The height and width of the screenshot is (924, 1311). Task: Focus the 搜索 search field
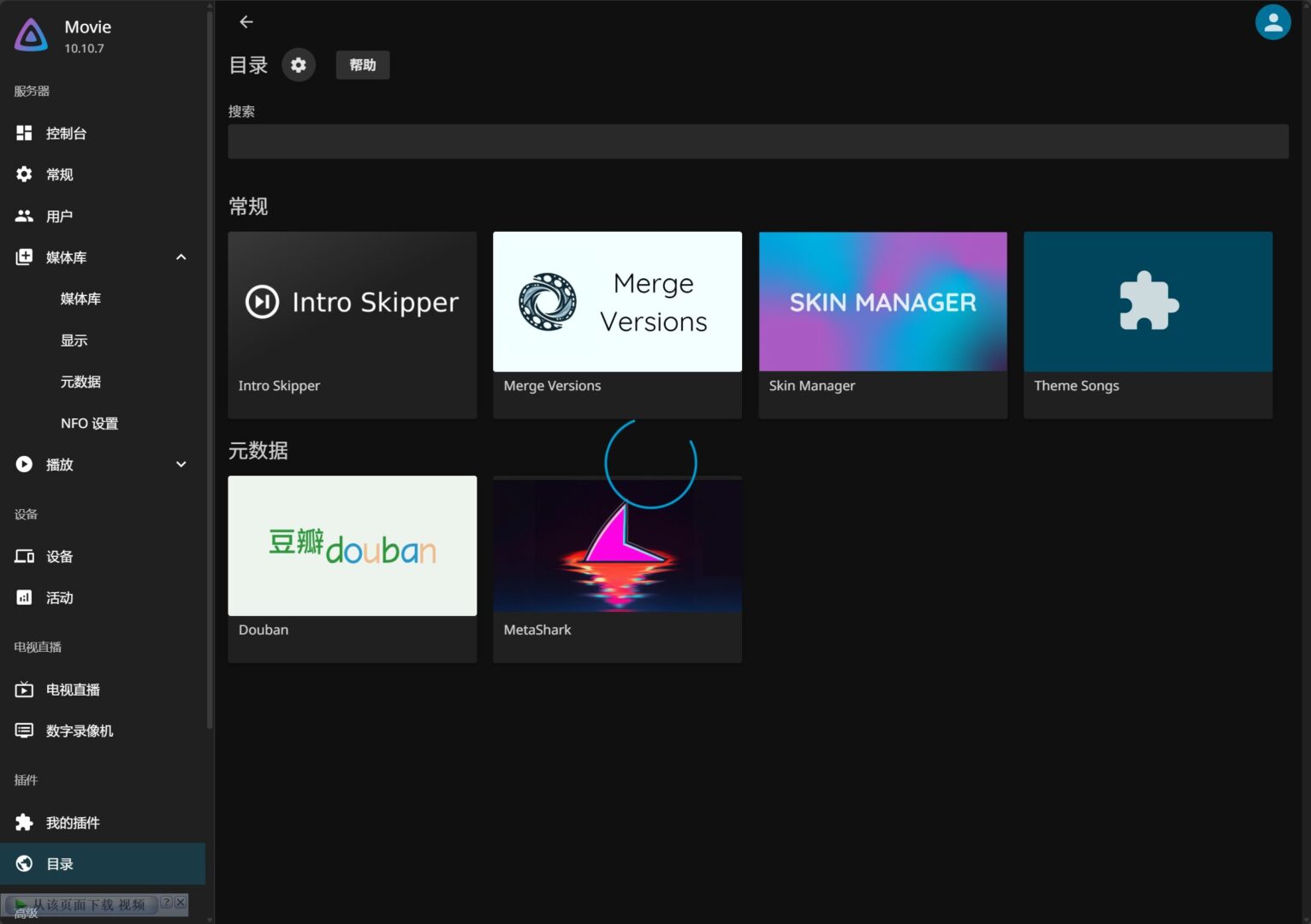(x=757, y=141)
